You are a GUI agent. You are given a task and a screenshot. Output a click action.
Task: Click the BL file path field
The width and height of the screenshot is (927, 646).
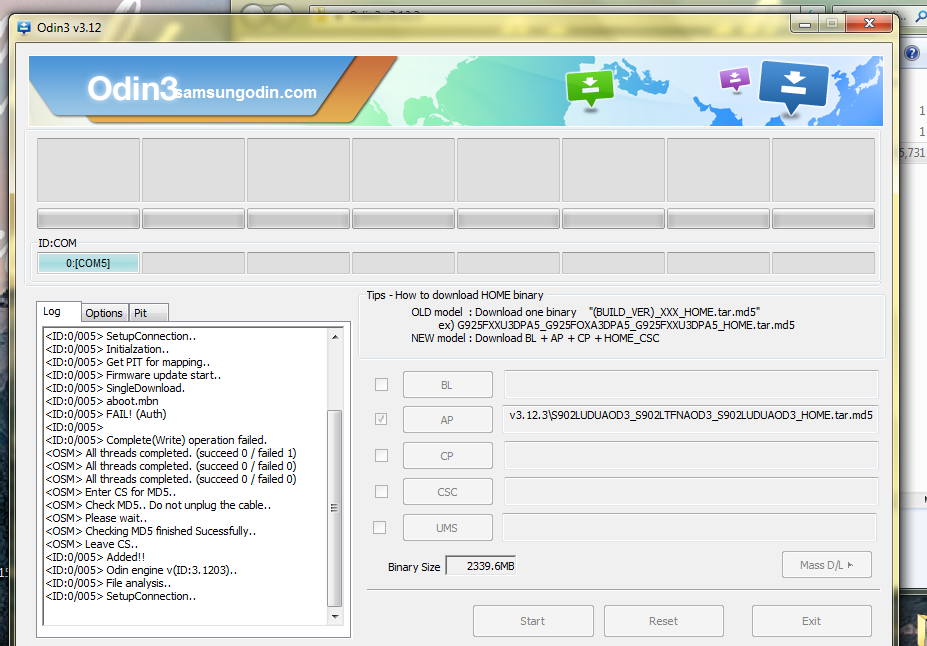691,385
